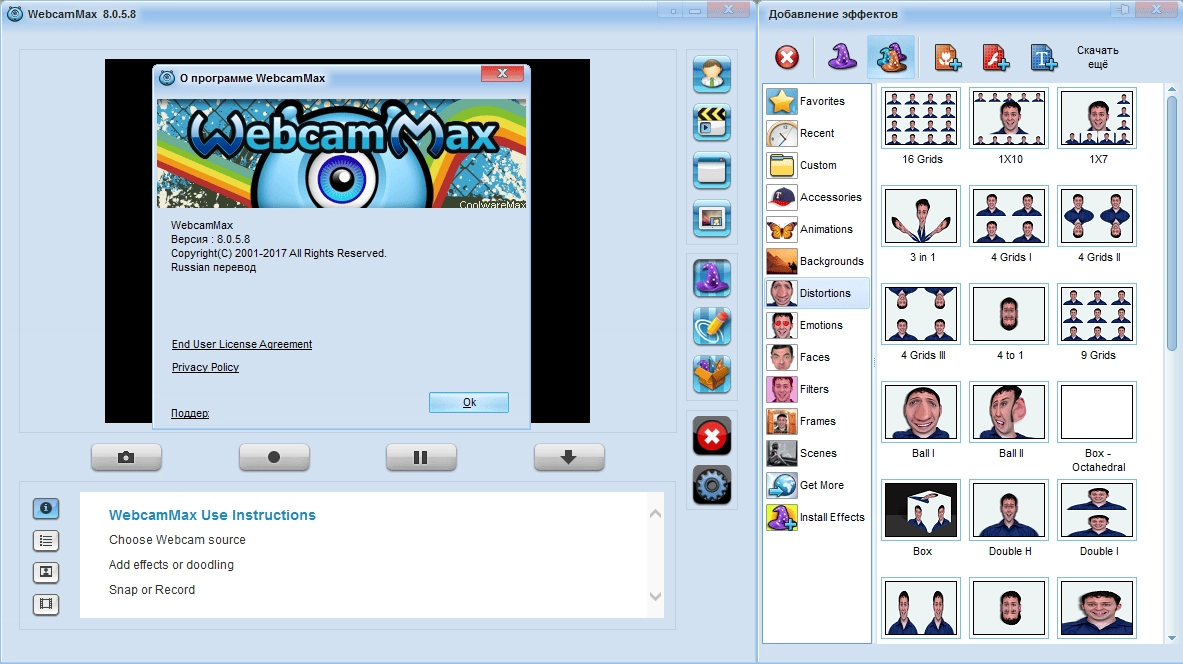Image resolution: width=1183 pixels, height=664 pixels.
Task: Start recording with the record button
Action: tap(274, 457)
